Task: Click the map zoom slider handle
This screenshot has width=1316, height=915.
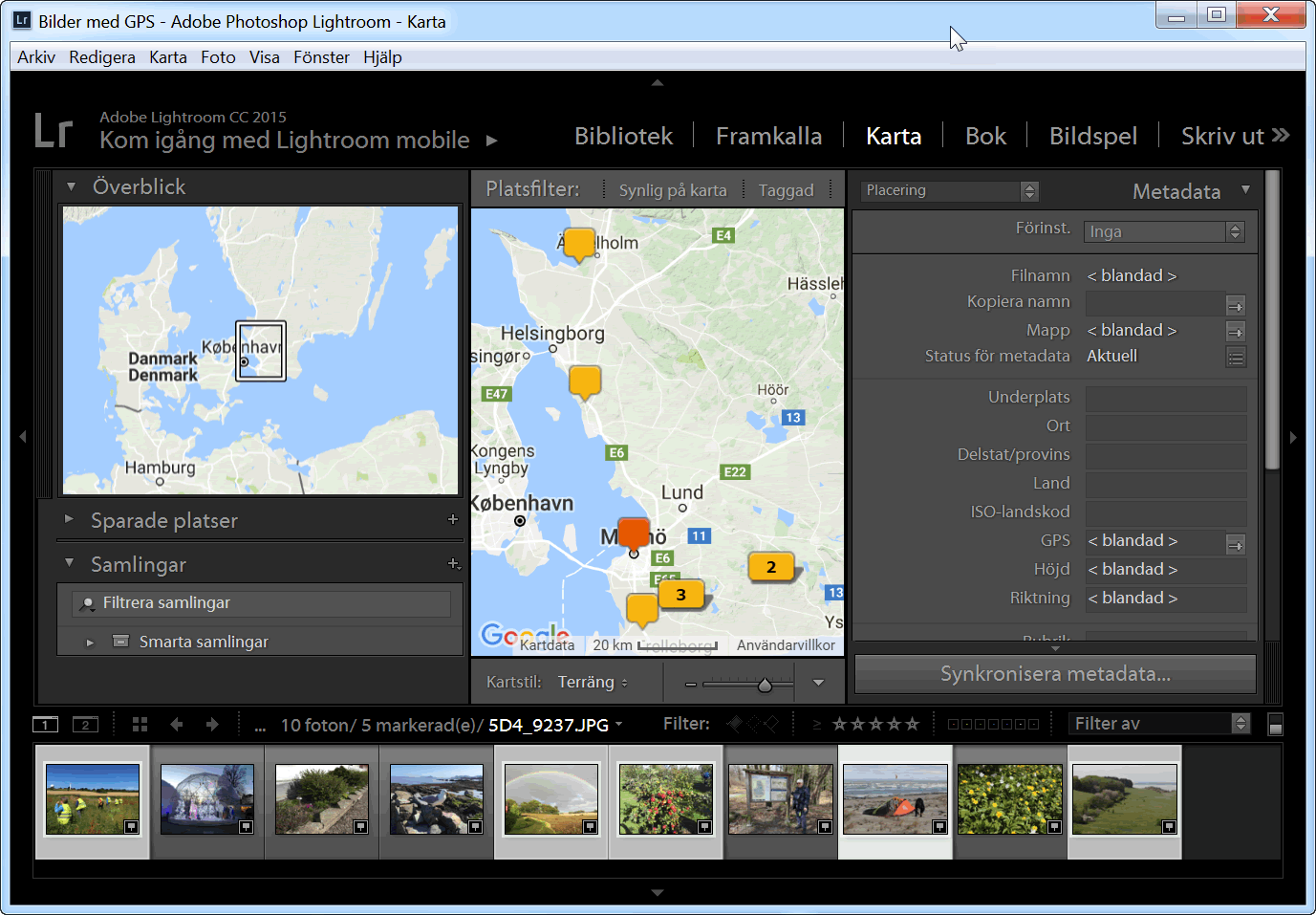Action: coord(765,685)
